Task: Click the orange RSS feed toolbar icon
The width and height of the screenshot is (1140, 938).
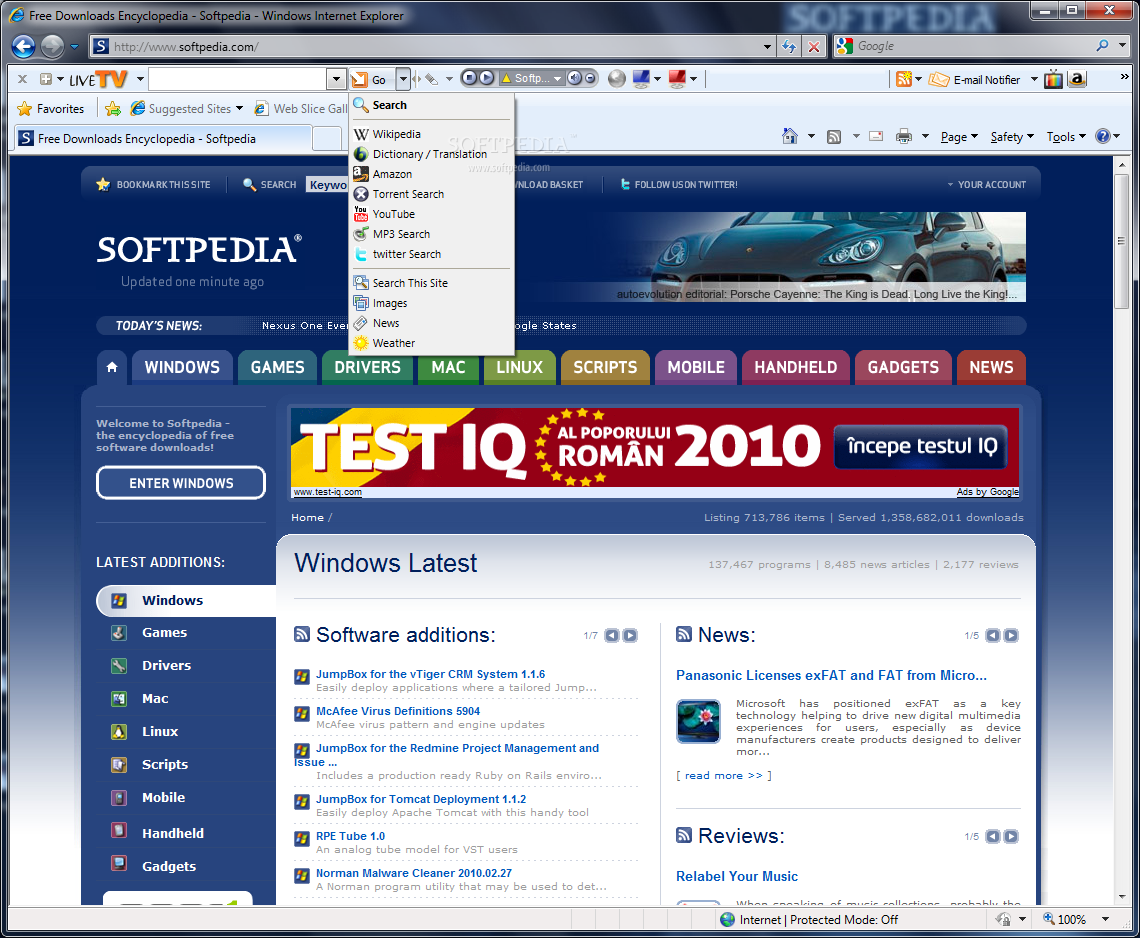Action: tap(904, 79)
